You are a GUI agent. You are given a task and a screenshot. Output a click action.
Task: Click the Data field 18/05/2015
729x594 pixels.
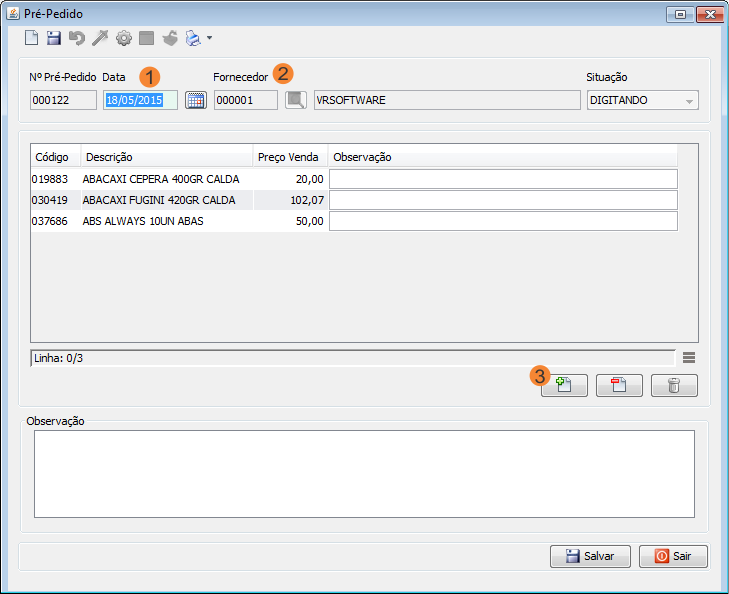pyautogui.click(x=140, y=100)
